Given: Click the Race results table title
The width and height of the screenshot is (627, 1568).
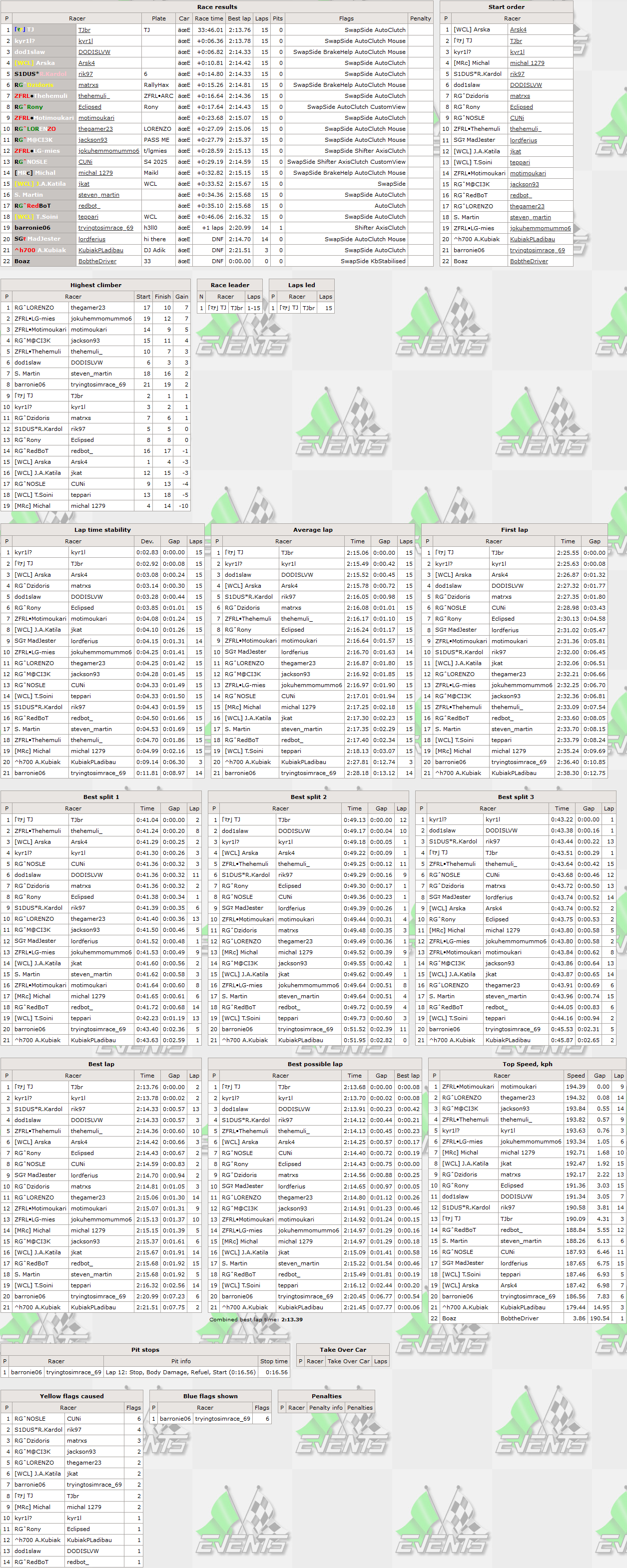Looking at the screenshot, I should point(217,6).
